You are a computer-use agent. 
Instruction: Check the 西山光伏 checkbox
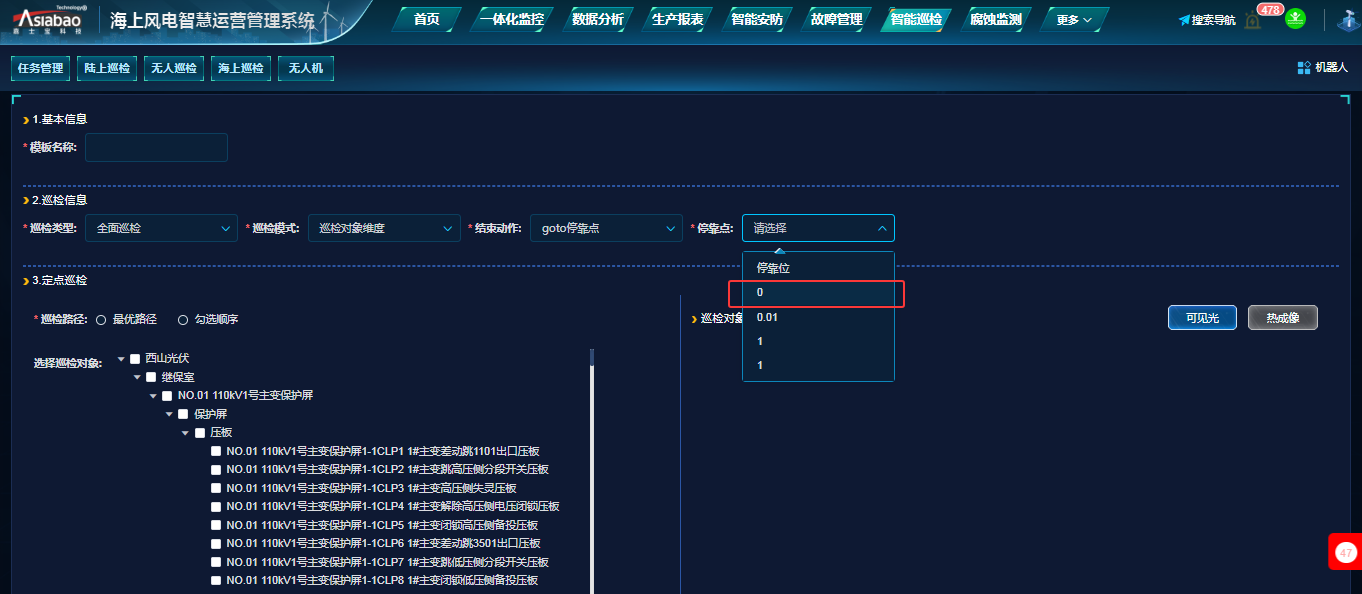coord(135,358)
